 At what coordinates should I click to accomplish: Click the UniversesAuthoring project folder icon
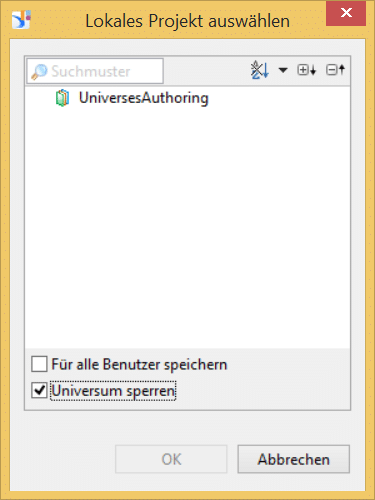pos(62,98)
